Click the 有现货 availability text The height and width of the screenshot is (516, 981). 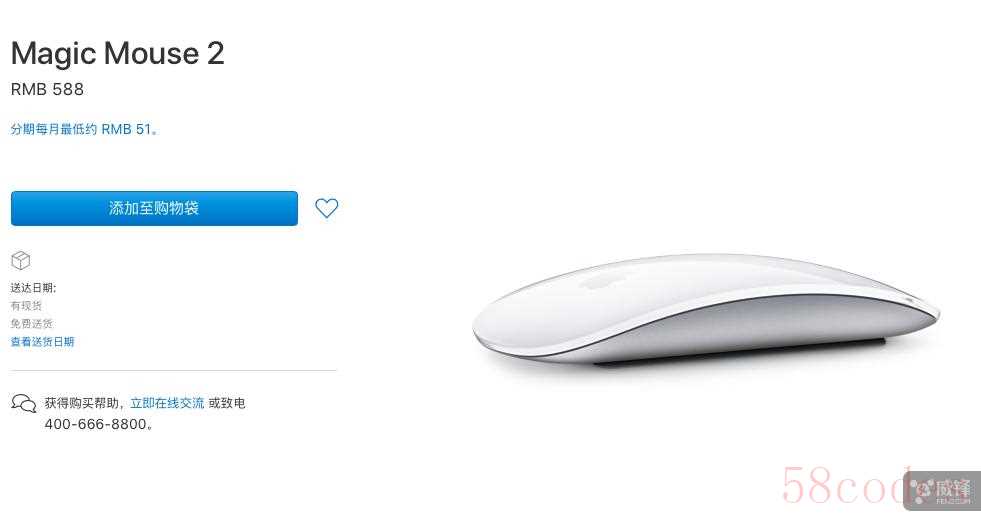(26, 306)
